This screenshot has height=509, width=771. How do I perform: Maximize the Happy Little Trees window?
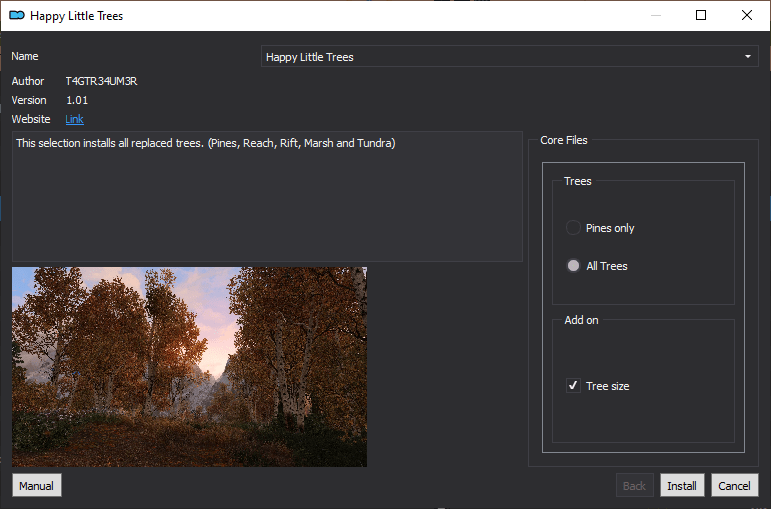701,15
